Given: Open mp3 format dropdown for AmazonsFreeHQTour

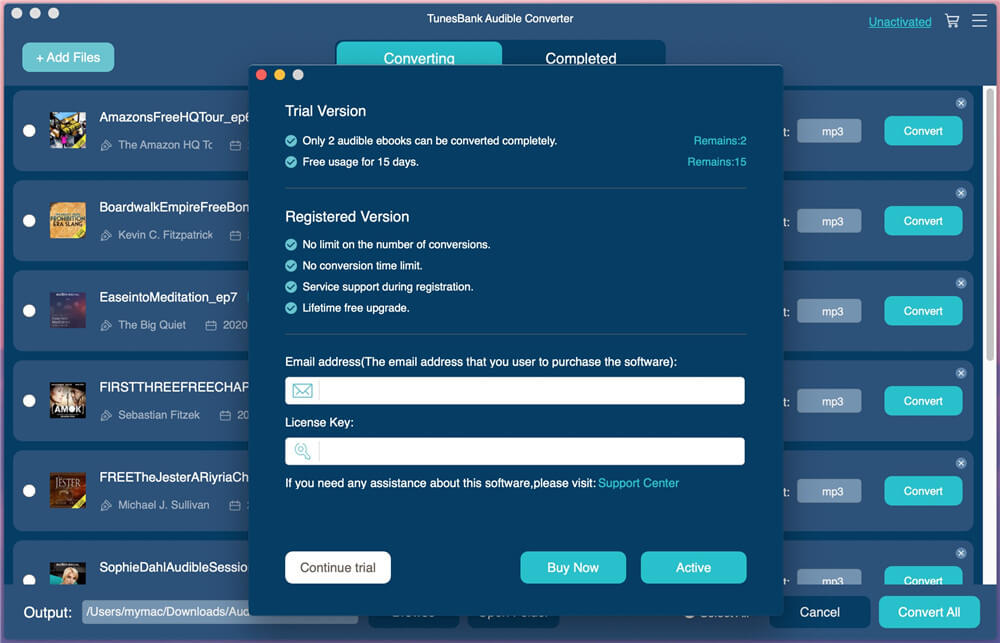Looking at the screenshot, I should [x=829, y=131].
